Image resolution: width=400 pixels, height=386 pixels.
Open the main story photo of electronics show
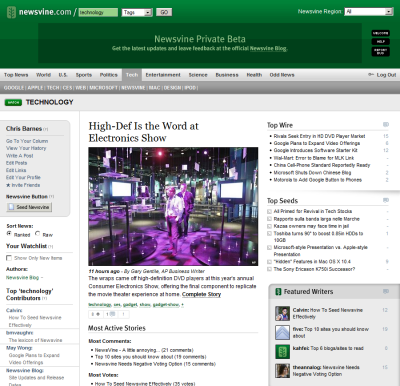point(173,206)
